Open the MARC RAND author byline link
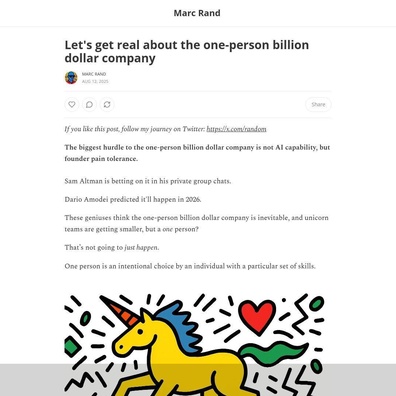The height and width of the screenshot is (396, 396). point(94,74)
